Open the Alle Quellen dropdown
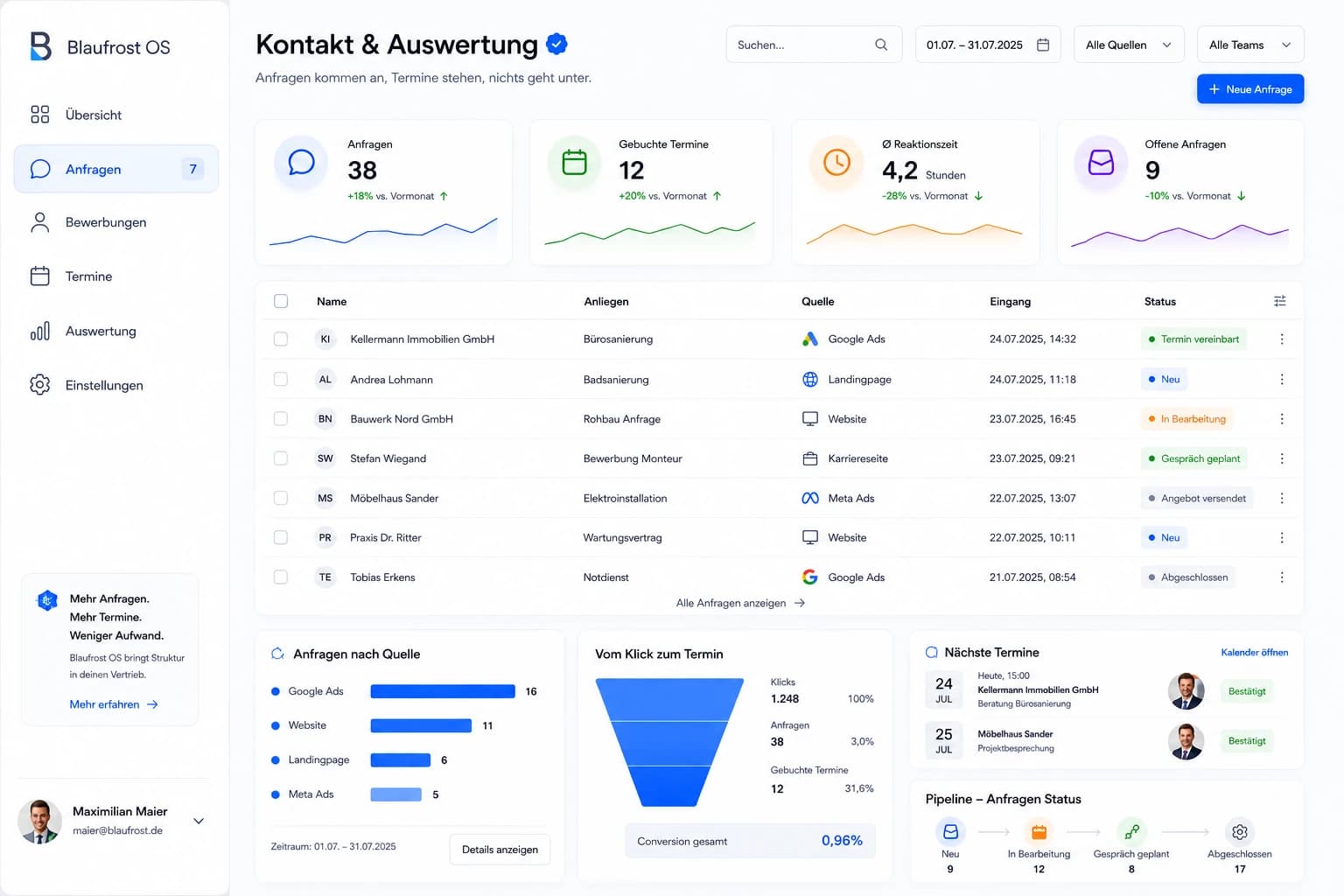Screen dimensions: 1344x896 click(1129, 45)
